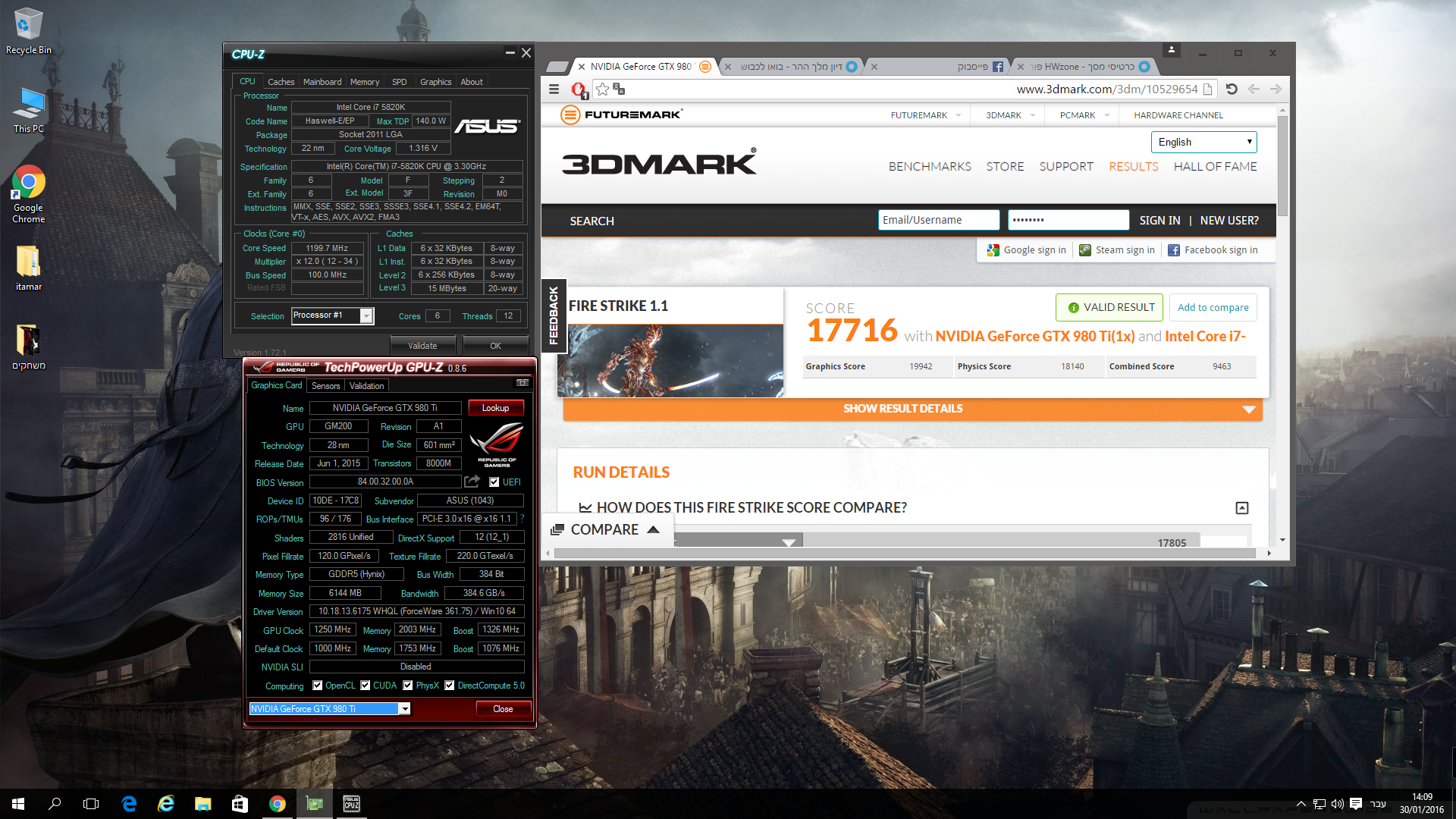Click the browser reload icon

coord(1232,89)
